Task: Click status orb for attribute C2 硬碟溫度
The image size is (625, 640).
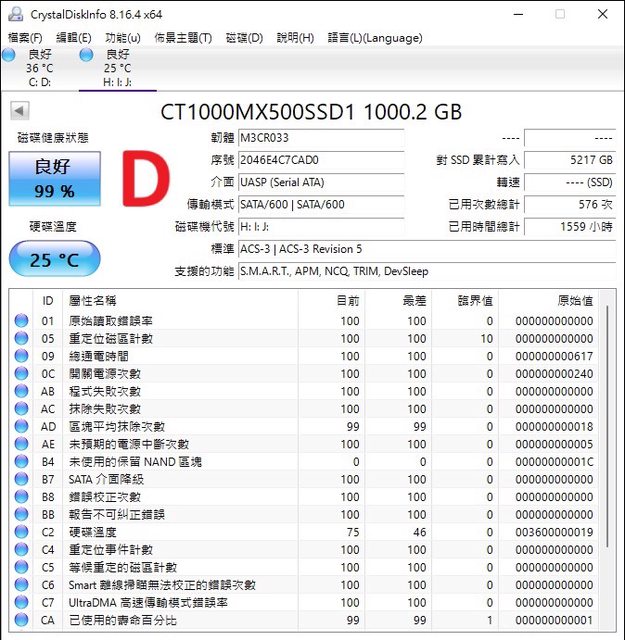Action: pyautogui.click(x=21, y=532)
